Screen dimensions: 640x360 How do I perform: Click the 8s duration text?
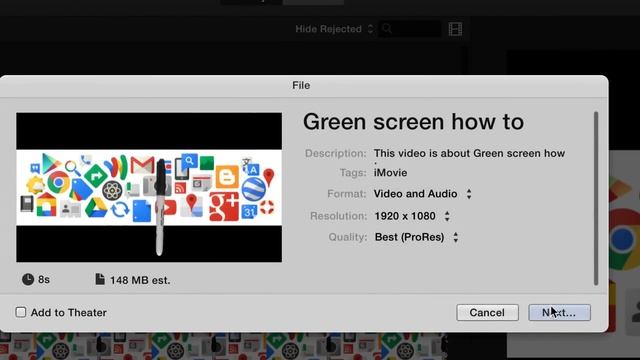44,280
